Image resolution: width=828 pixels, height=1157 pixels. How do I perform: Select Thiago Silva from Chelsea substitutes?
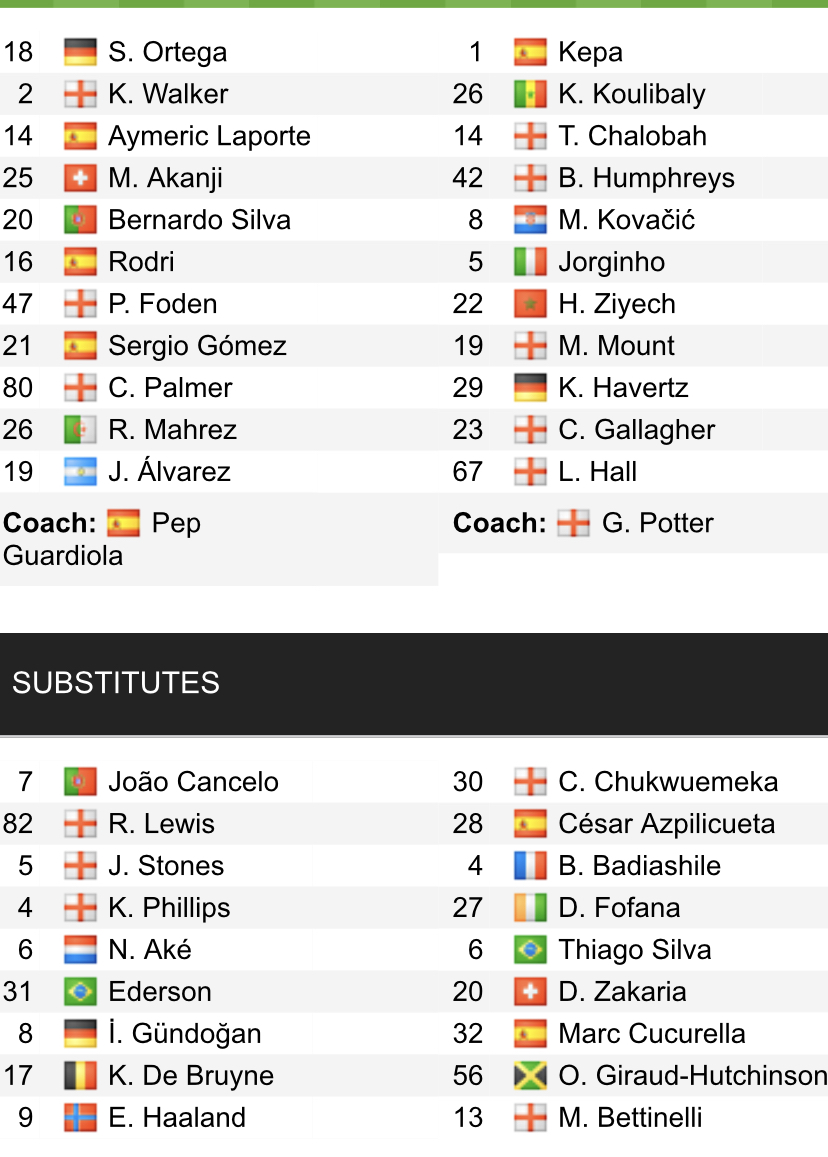(x=635, y=950)
